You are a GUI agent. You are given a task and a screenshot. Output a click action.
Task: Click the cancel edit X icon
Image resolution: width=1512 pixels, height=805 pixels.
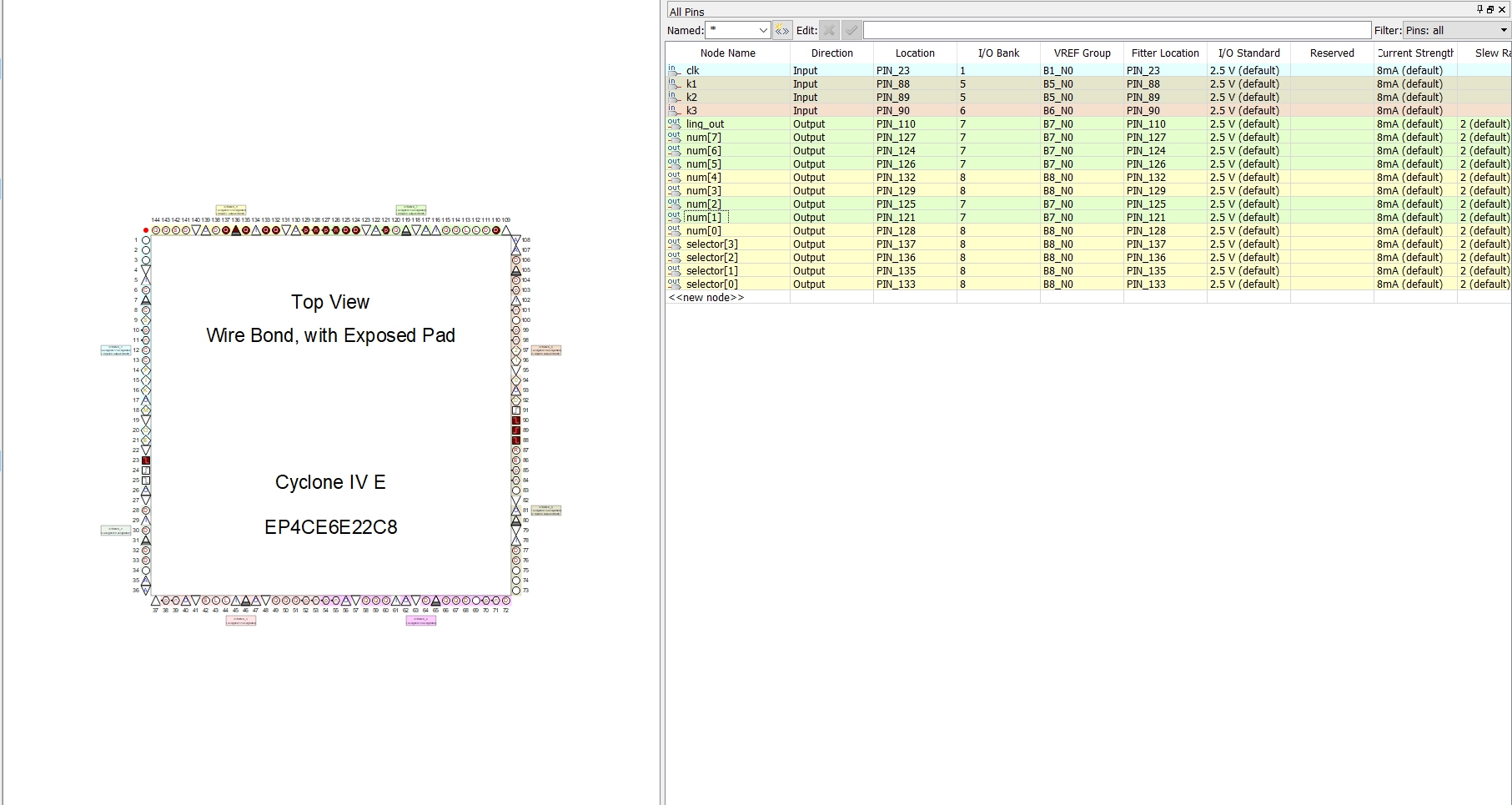tap(829, 30)
